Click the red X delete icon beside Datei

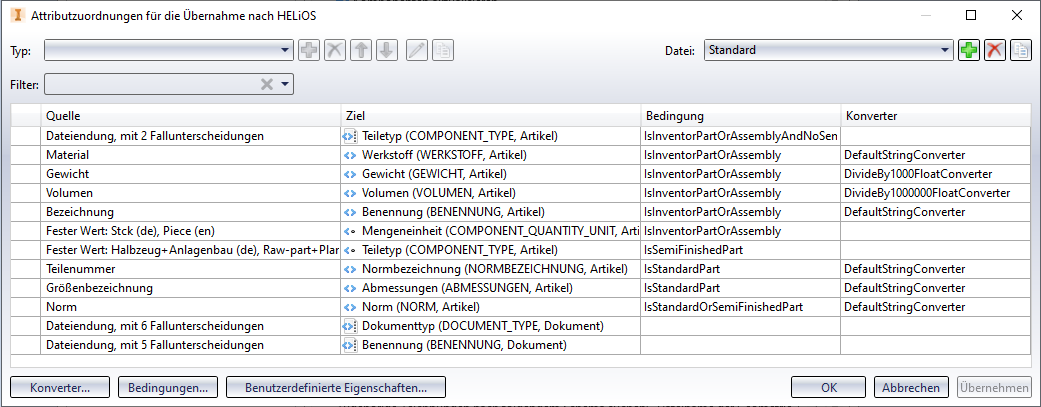click(x=995, y=50)
